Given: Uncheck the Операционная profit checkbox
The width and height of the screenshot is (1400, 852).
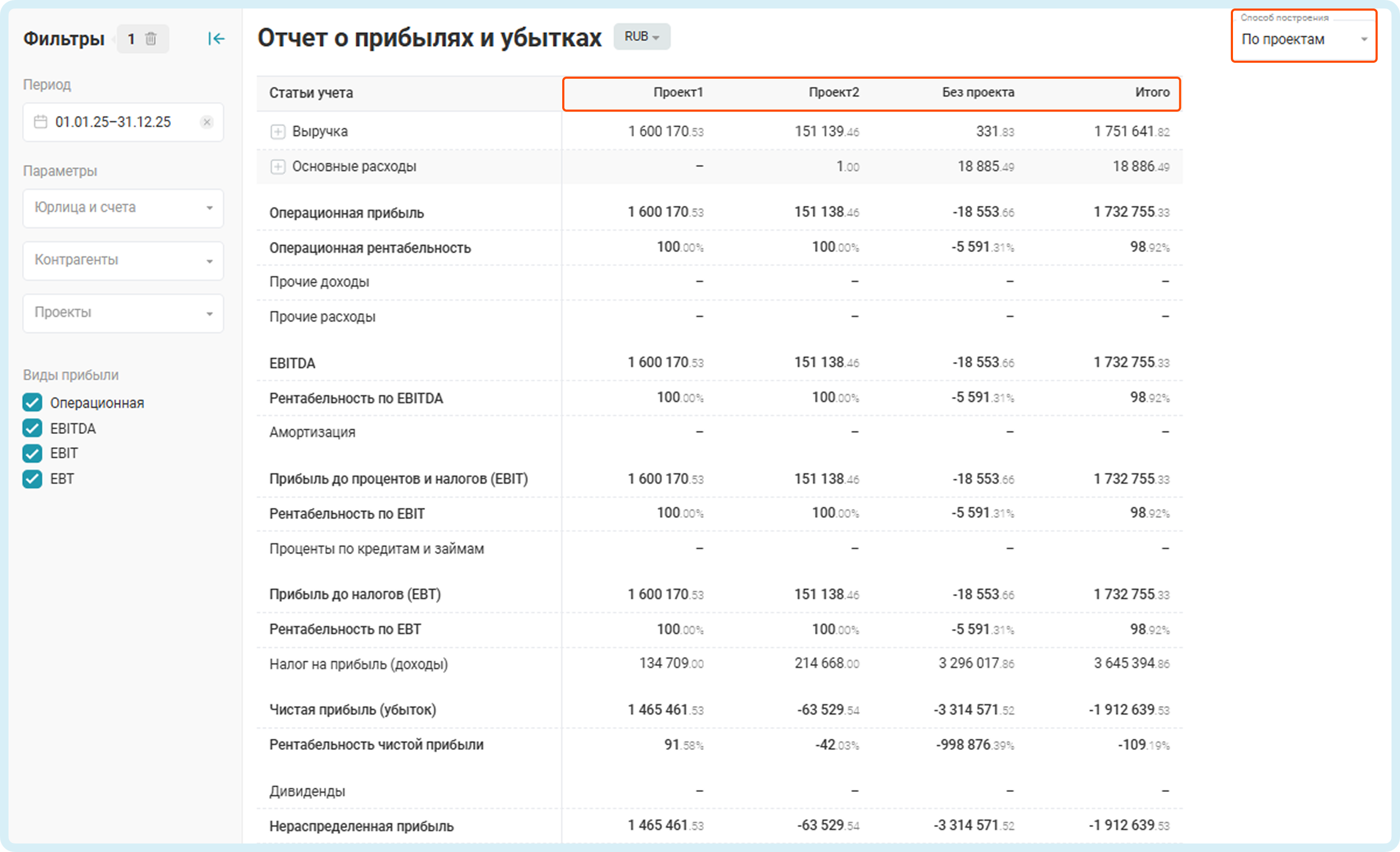Looking at the screenshot, I should 32,403.
